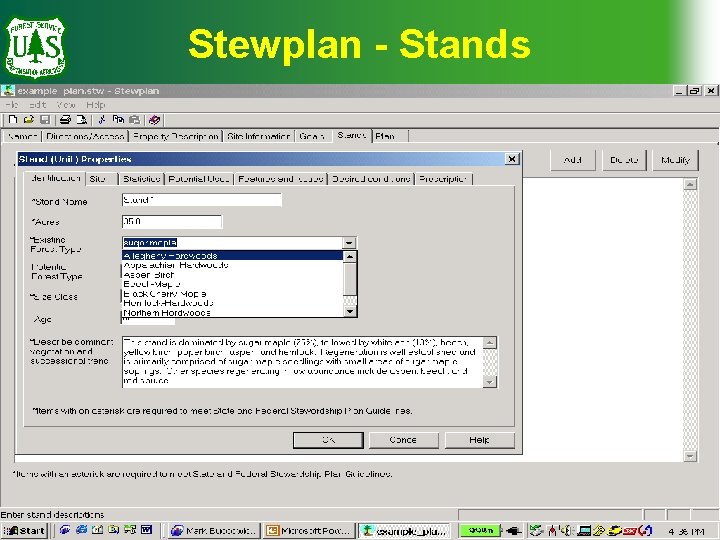Click the Copy toolbar icon
The height and width of the screenshot is (540, 720).
[118, 120]
